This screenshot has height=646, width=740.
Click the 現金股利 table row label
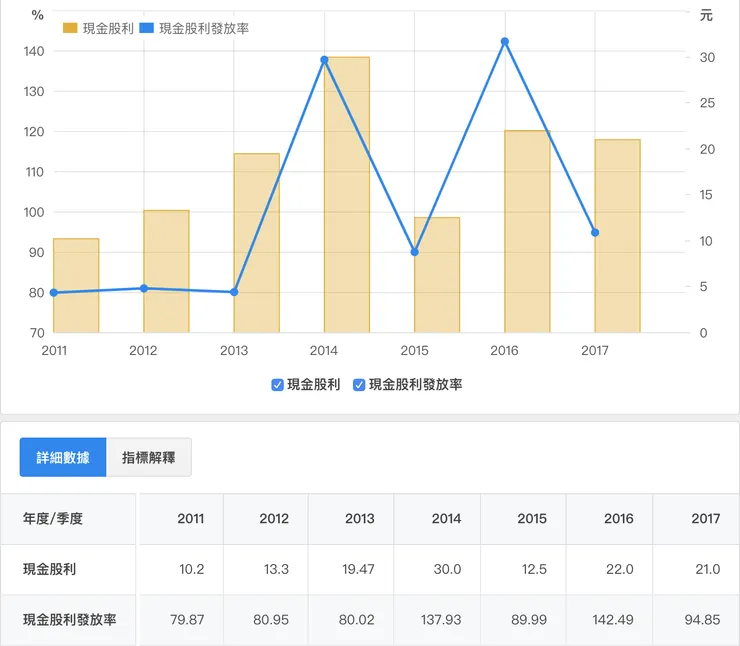[50, 569]
